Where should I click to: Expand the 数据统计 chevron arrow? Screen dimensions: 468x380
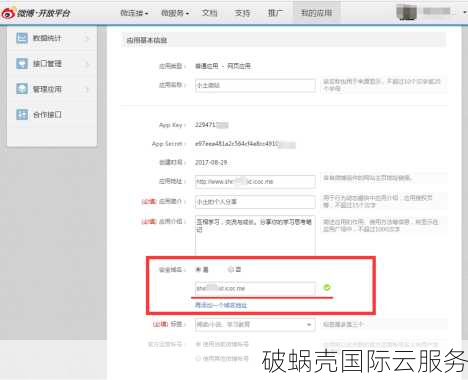point(87,38)
